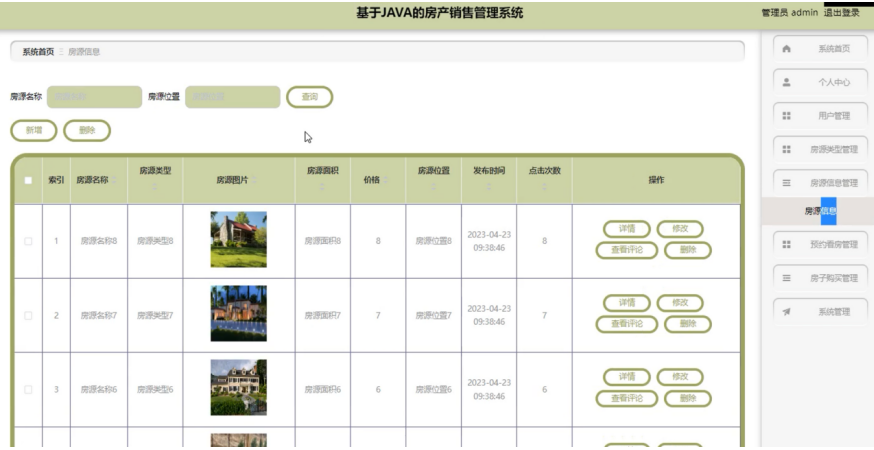
Task: Open 详情 for 房源名称8
Action: tap(627, 229)
